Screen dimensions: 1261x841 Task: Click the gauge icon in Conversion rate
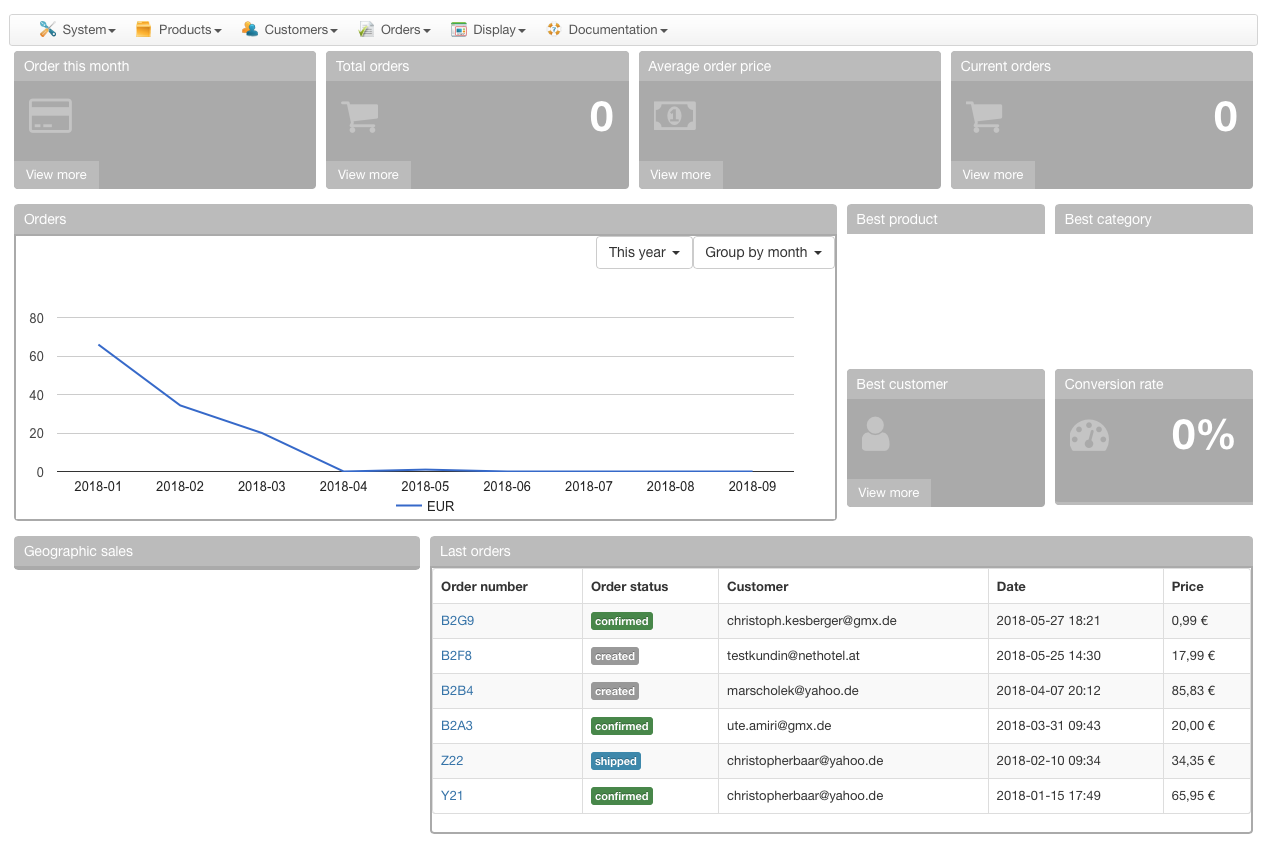click(x=1089, y=435)
